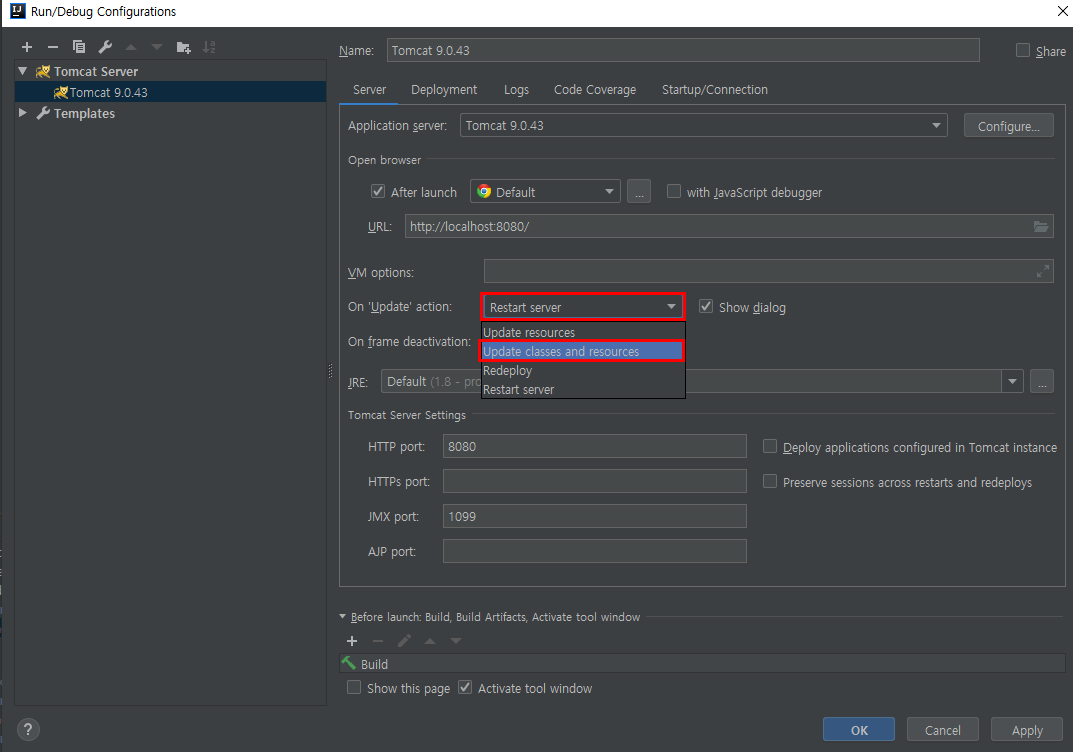
Task: Move before-launch task up arrow
Action: click(x=430, y=641)
